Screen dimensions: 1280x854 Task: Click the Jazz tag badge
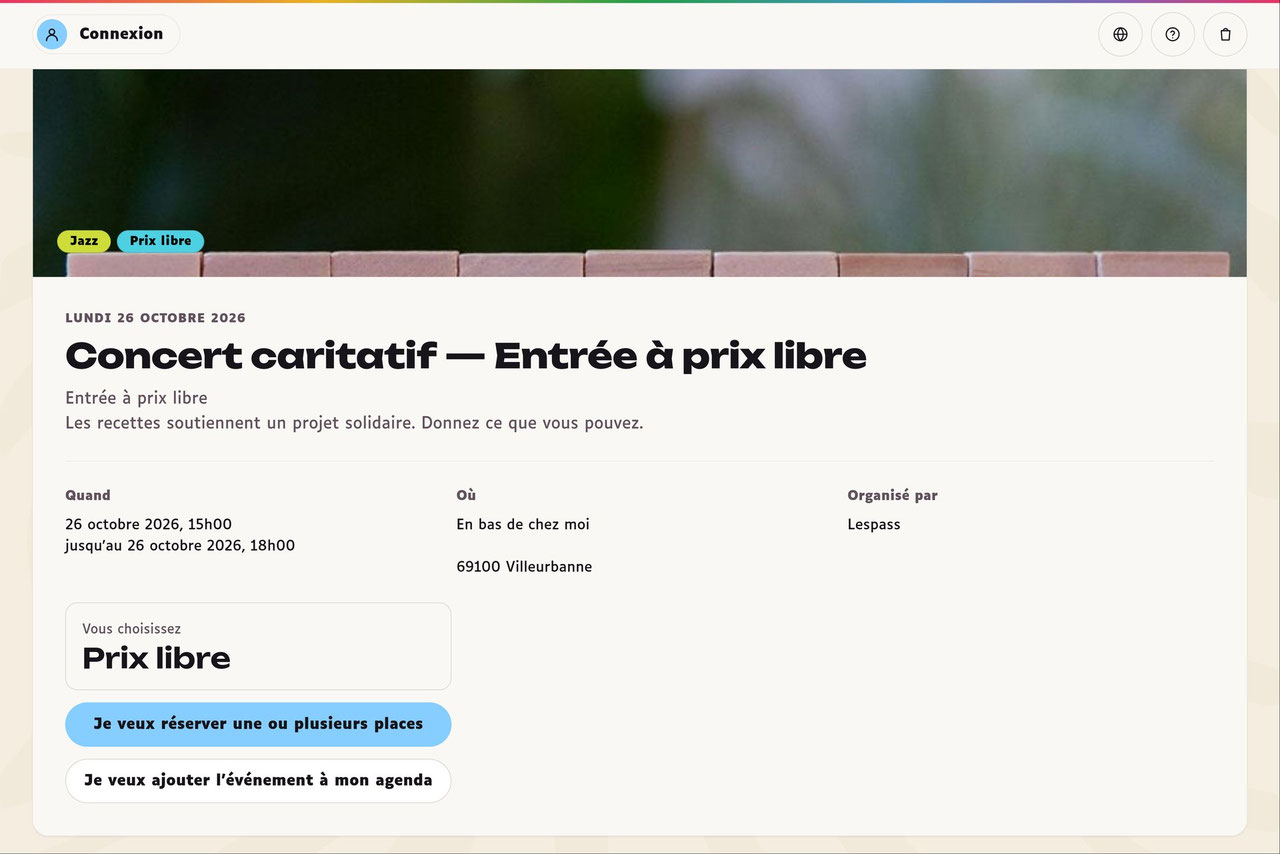pos(84,241)
